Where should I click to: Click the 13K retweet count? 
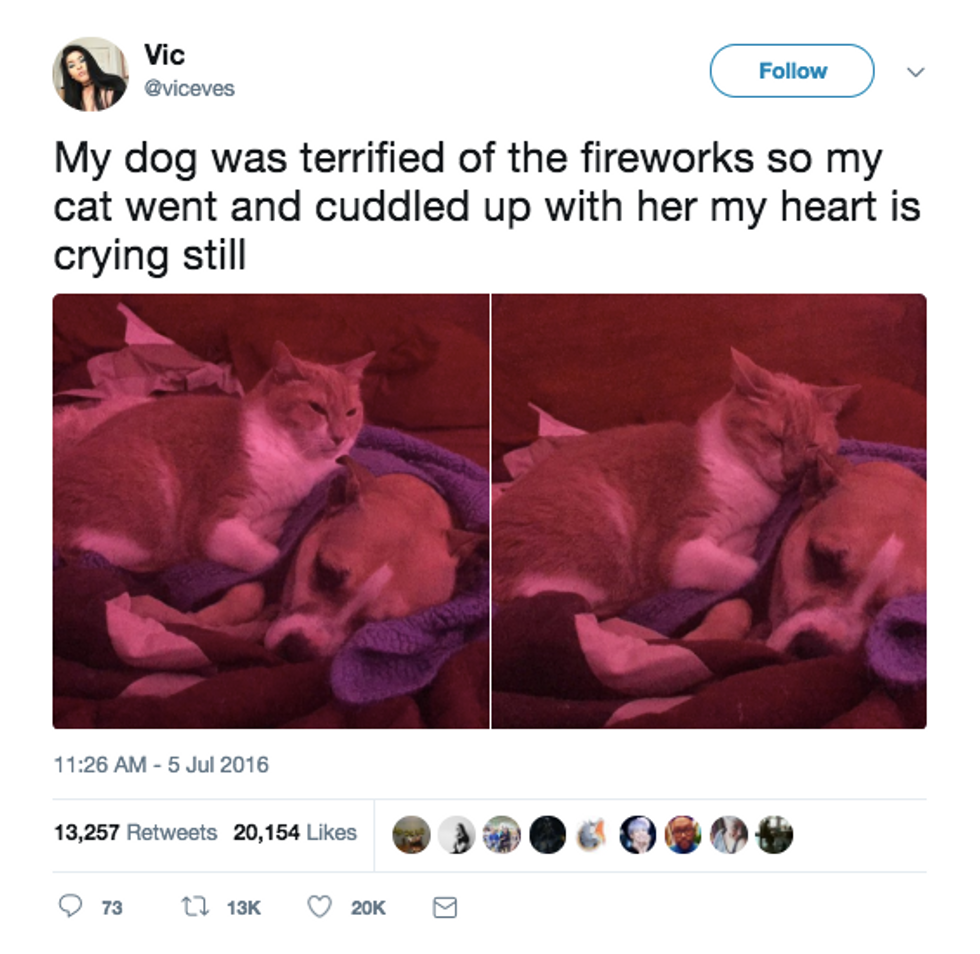click(243, 908)
